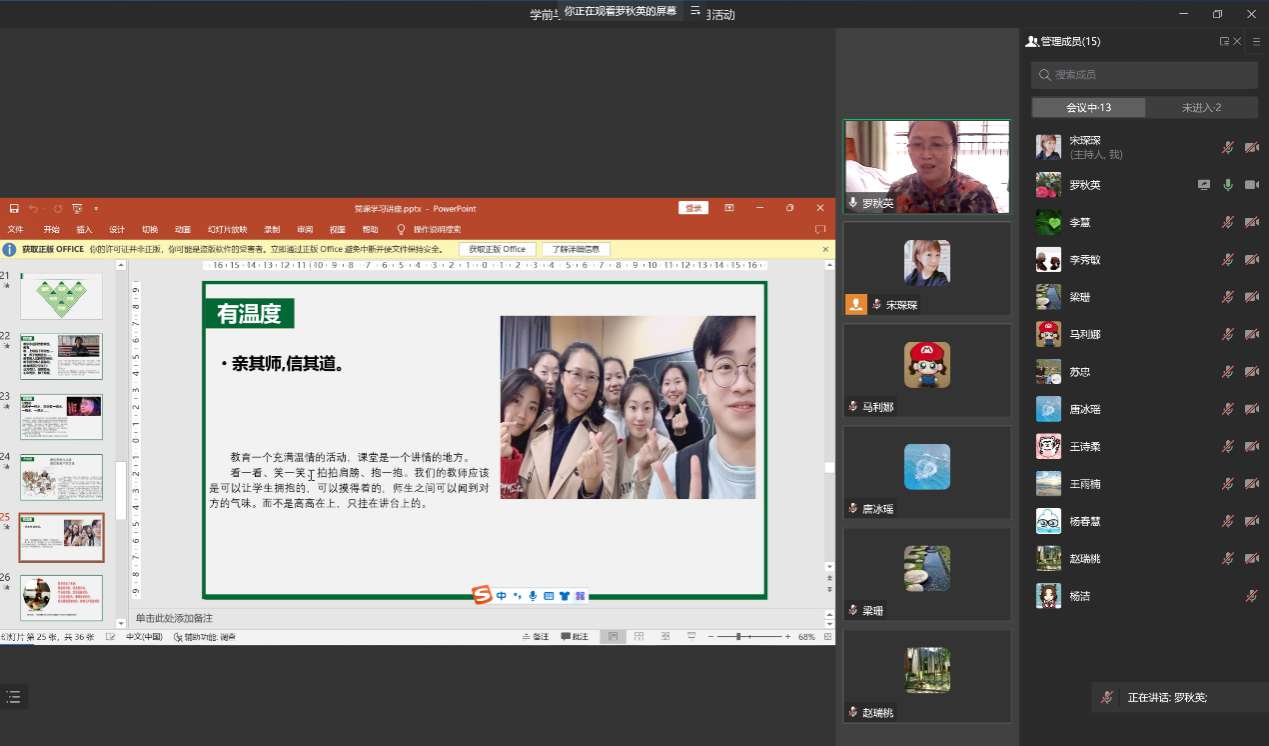Click the 搜索成员 search field
Viewport: 1269px width, 746px height.
(1145, 75)
